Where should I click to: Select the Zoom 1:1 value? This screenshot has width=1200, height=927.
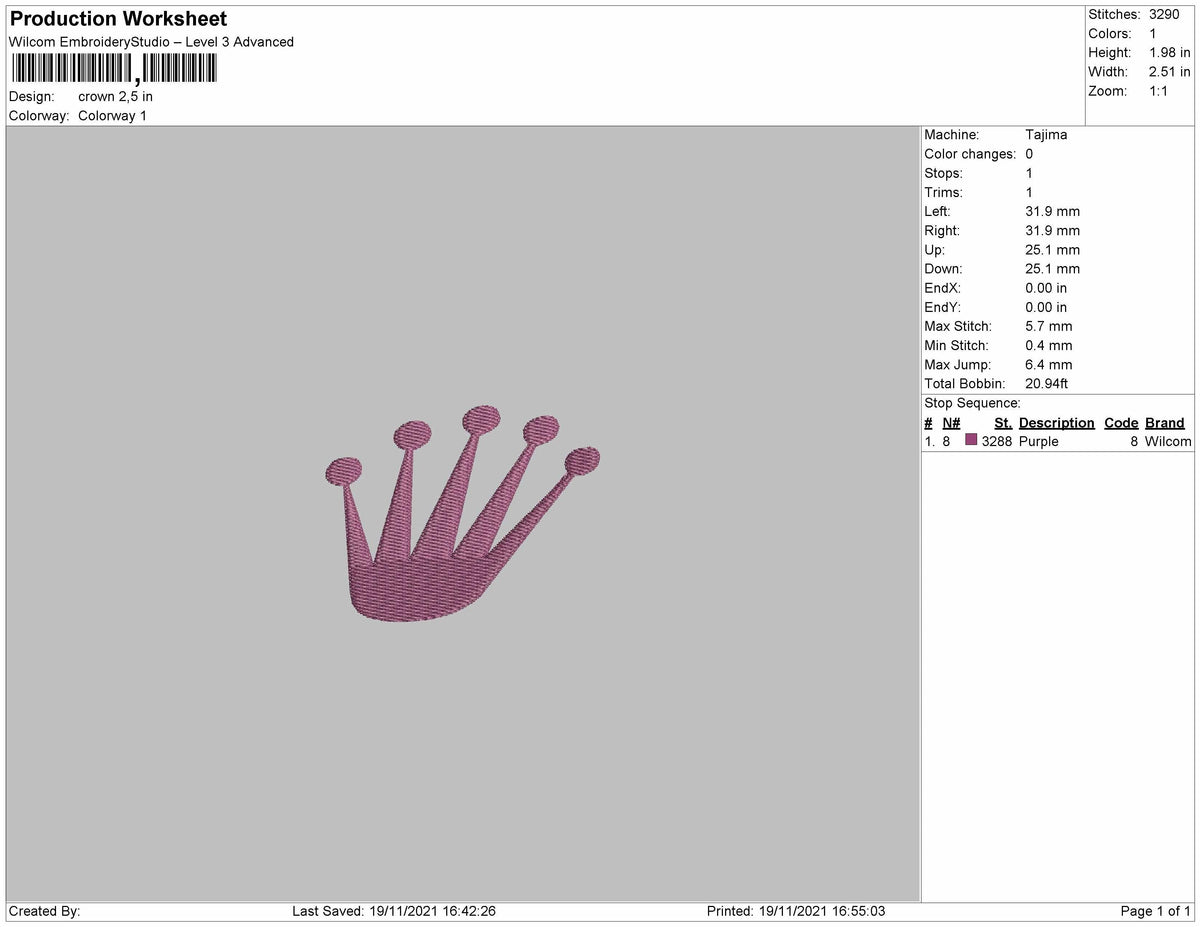(1159, 91)
